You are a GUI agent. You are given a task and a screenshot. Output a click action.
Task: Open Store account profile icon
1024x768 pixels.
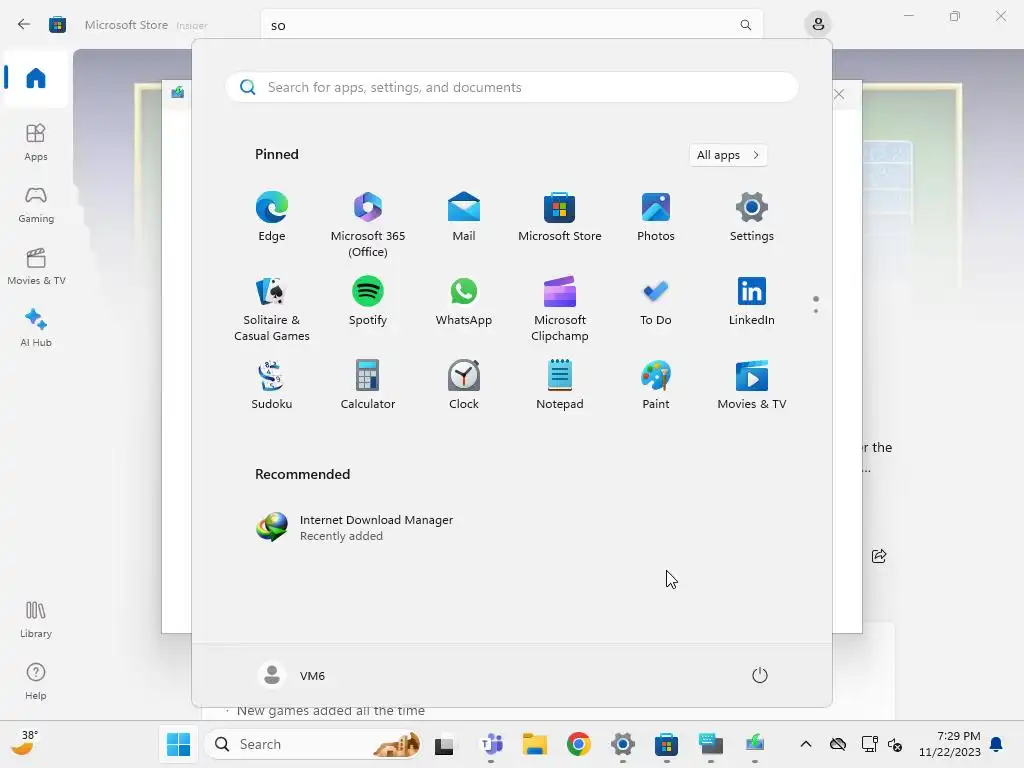pos(818,25)
